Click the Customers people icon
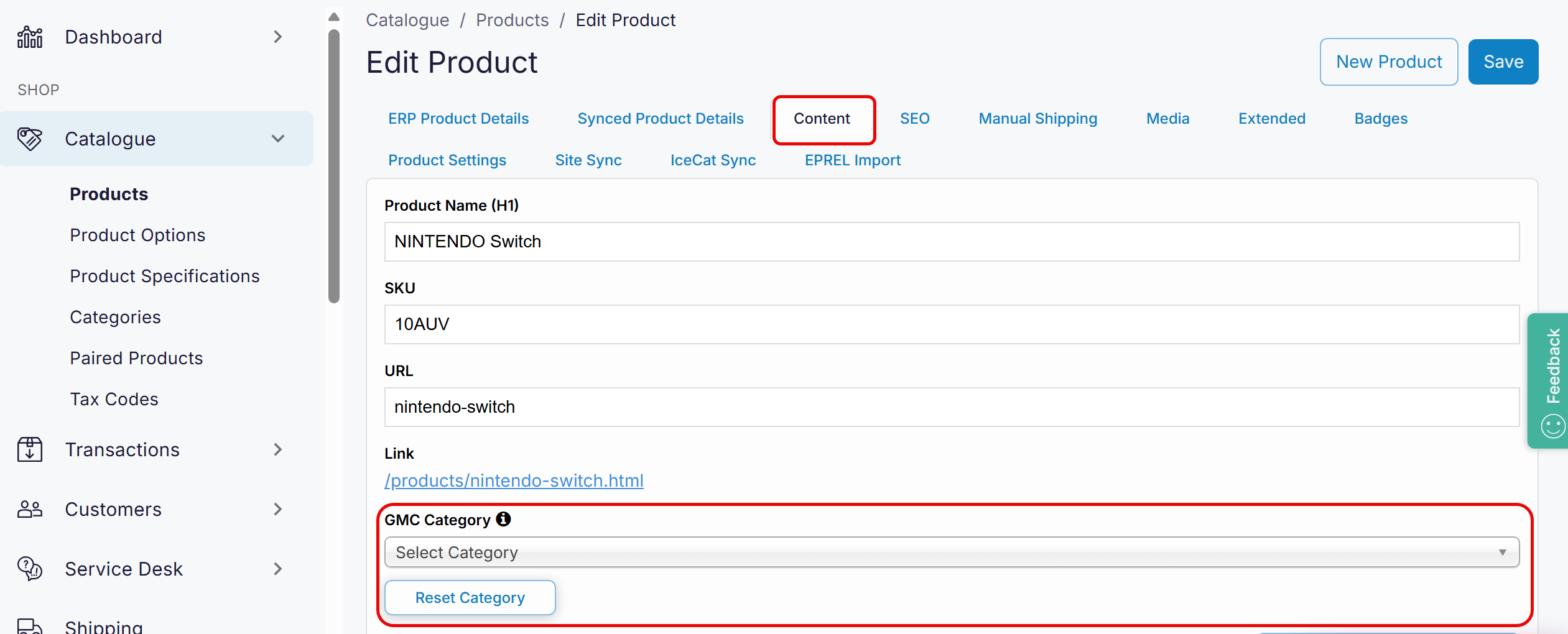Viewport: 1568px width, 634px height. [x=30, y=509]
